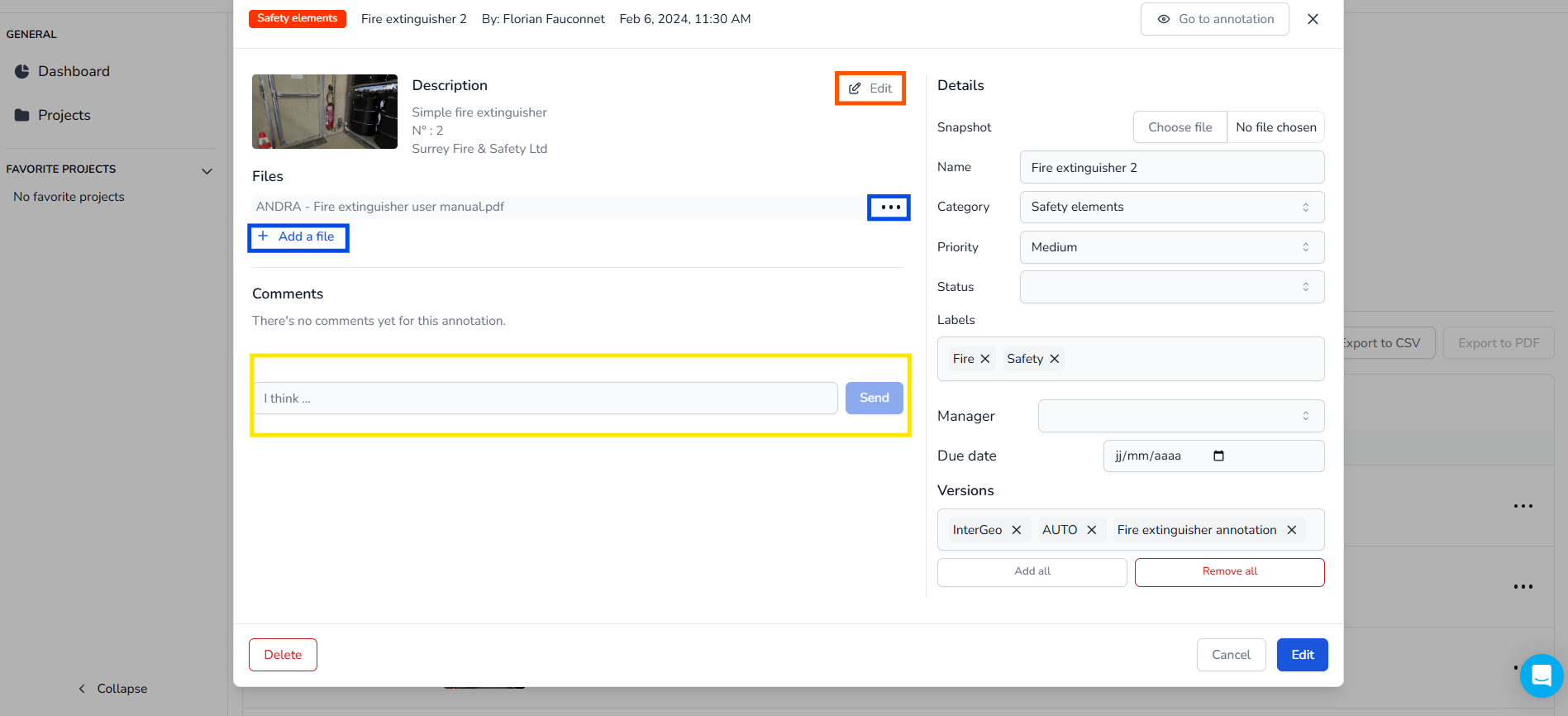Remove the AUTO version tag
This screenshot has width=1568, height=716.
point(1091,530)
